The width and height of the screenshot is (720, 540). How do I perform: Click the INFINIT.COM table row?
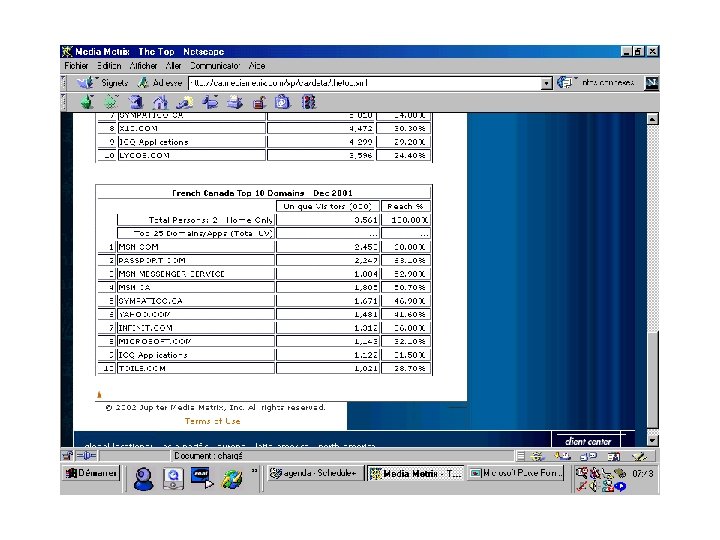264,328
